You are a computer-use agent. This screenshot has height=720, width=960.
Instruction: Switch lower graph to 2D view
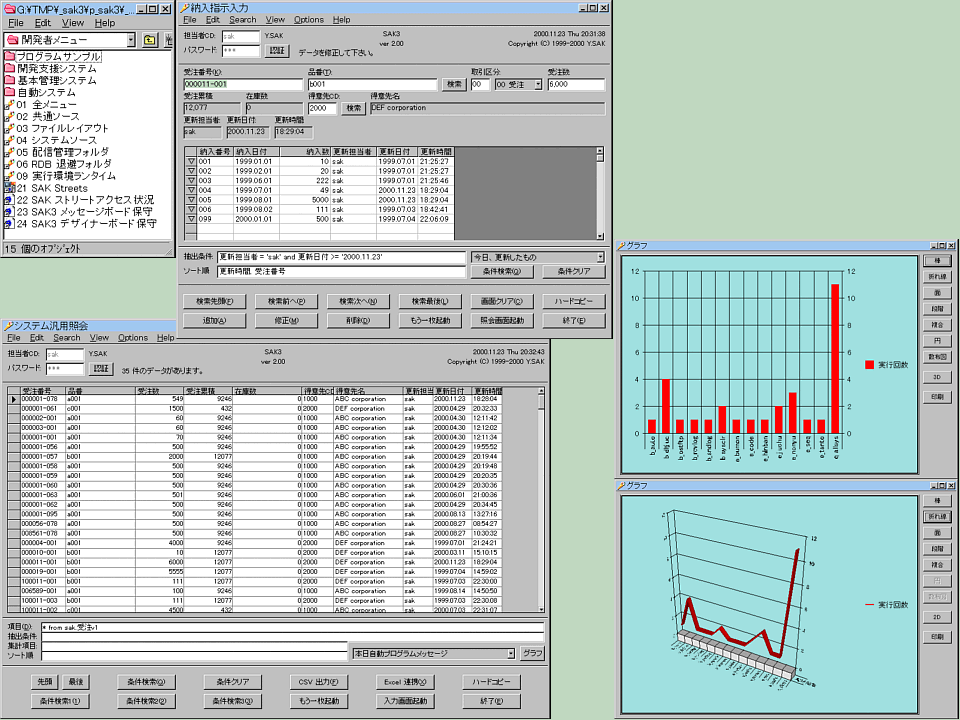click(937, 617)
